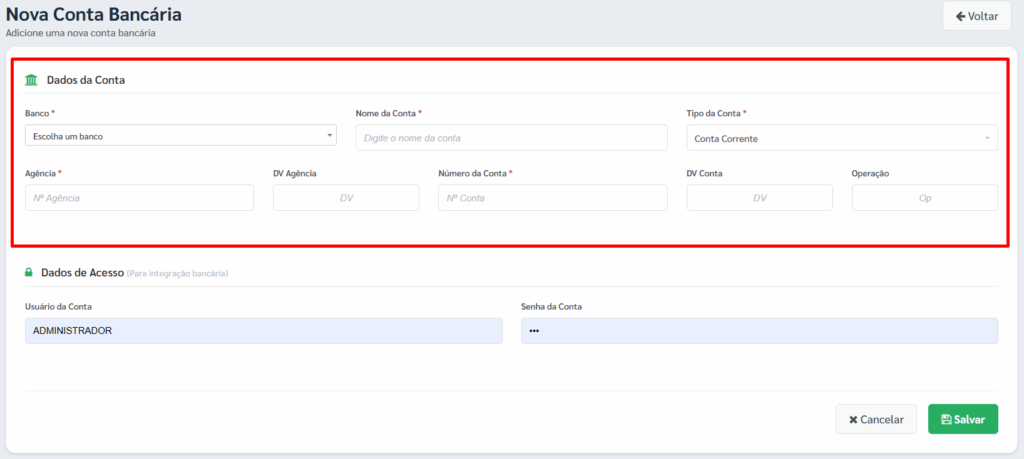Select the Usuário da Conta field
Image resolution: width=1024 pixels, height=459 pixels.
[x=263, y=331]
